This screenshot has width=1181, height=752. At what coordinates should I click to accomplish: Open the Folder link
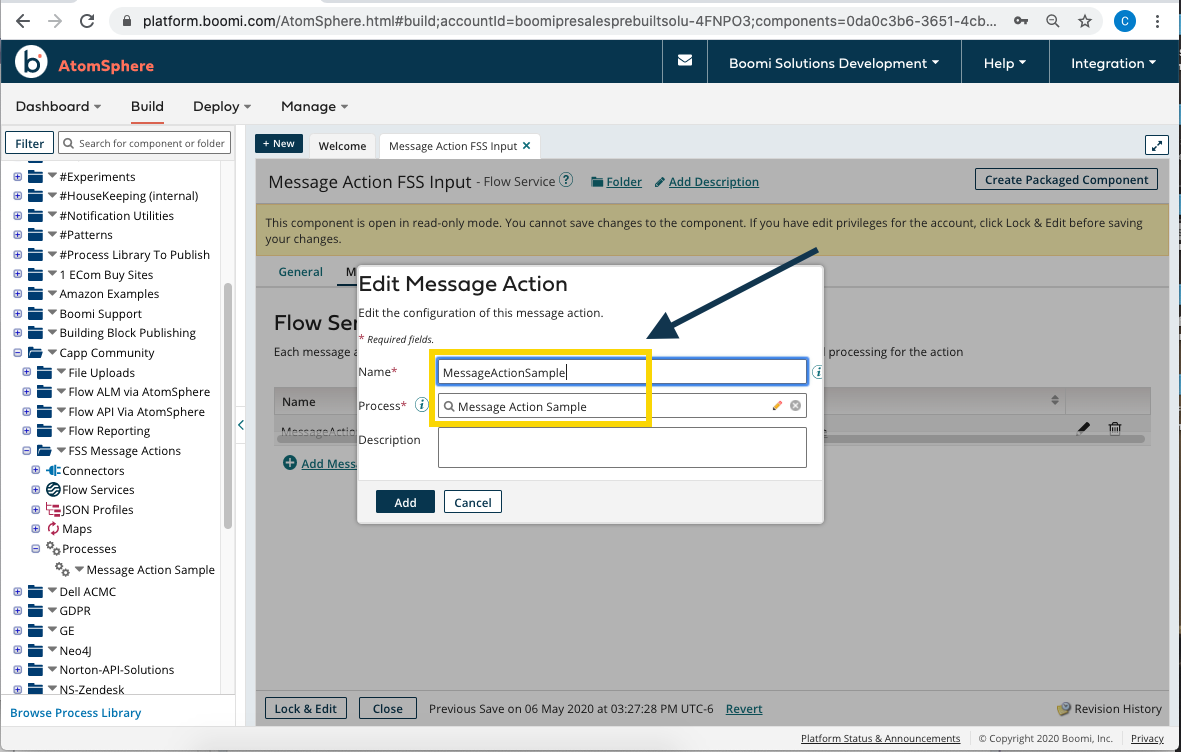click(624, 182)
